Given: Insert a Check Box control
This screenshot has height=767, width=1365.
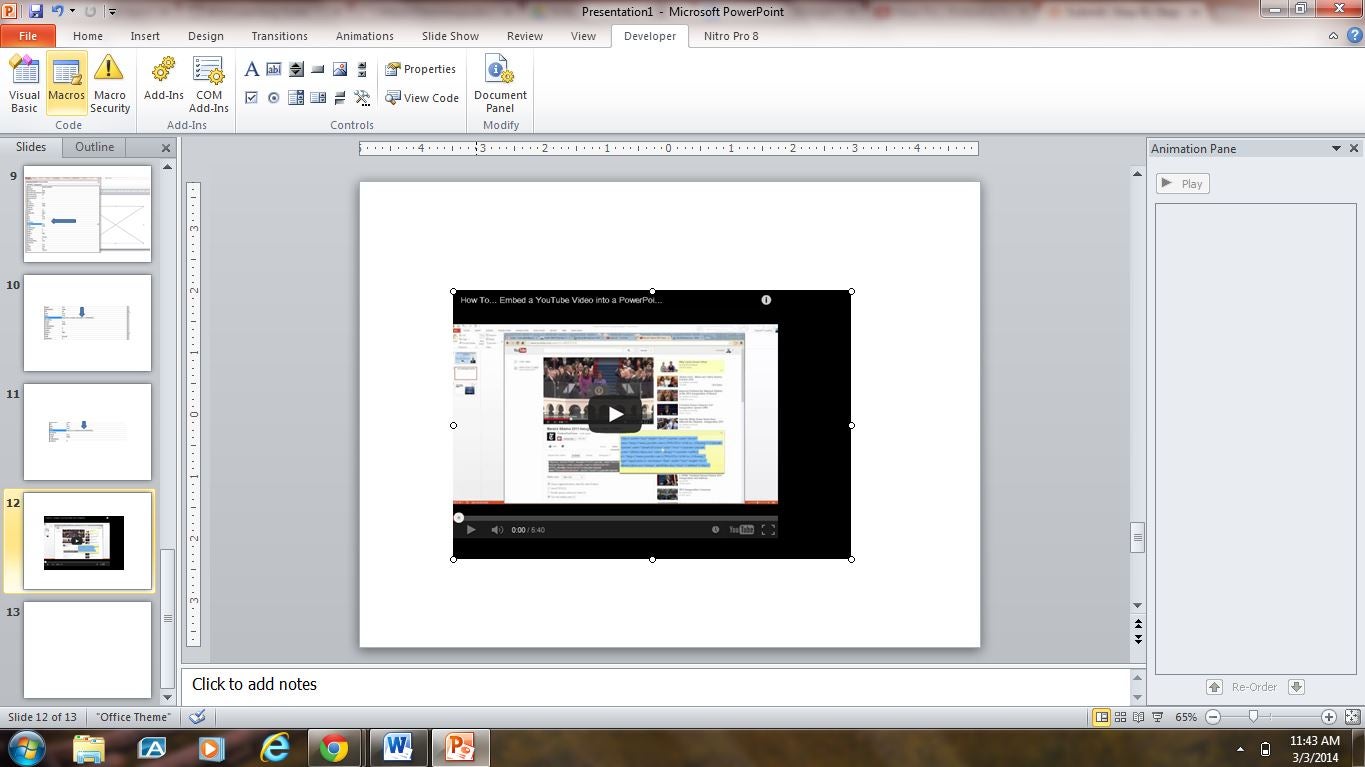Looking at the screenshot, I should (x=251, y=97).
